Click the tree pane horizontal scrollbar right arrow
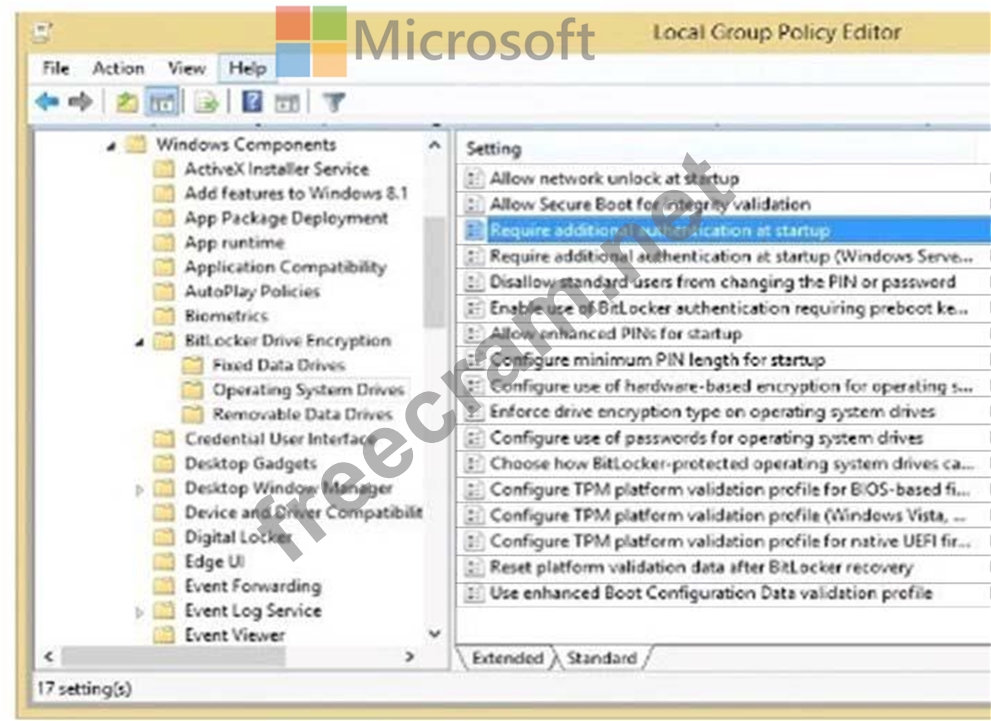Image resolution: width=991 pixels, height=721 pixels. (410, 657)
